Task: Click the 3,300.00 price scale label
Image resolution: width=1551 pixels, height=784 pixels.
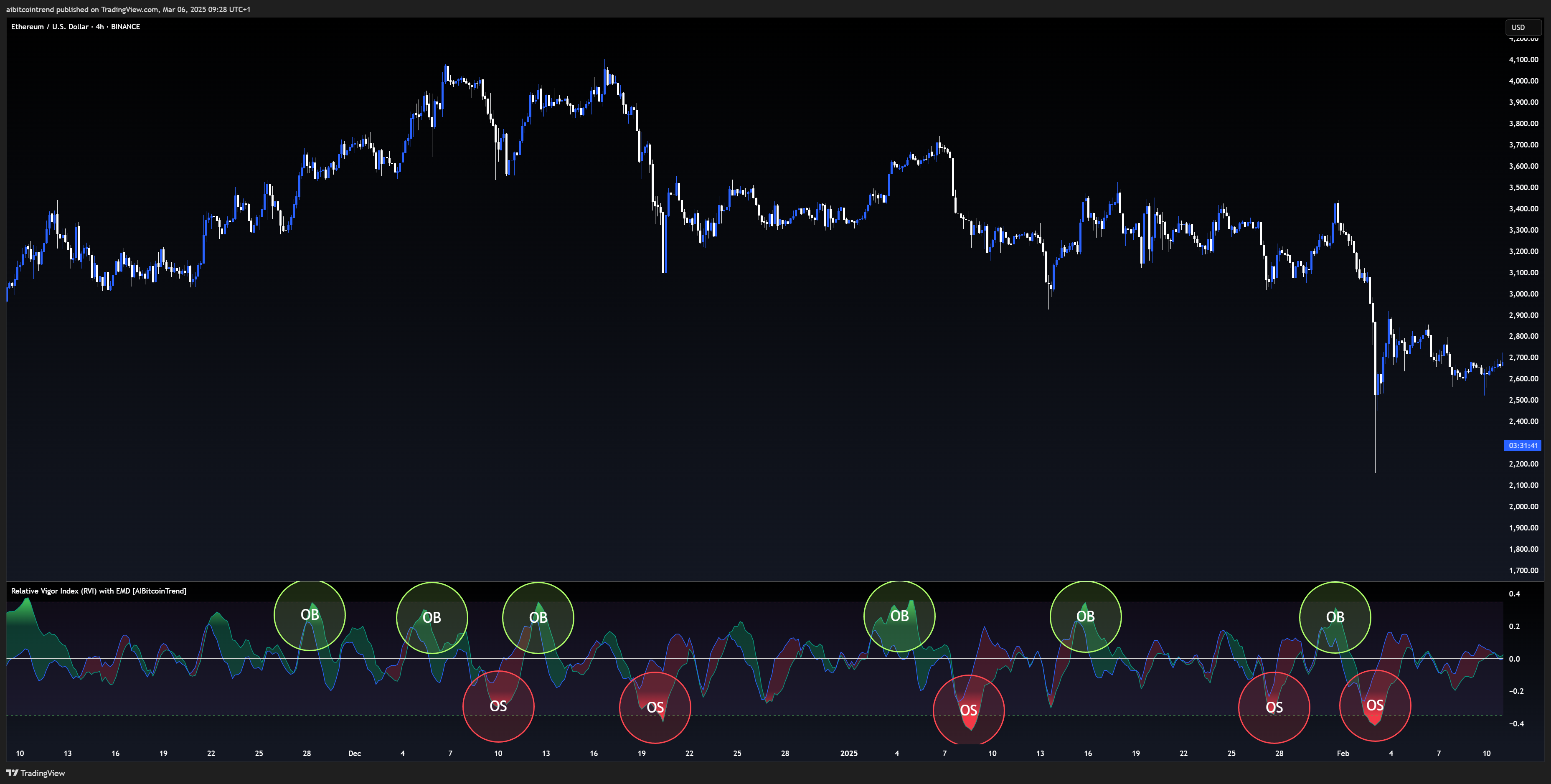Action: click(x=1523, y=230)
